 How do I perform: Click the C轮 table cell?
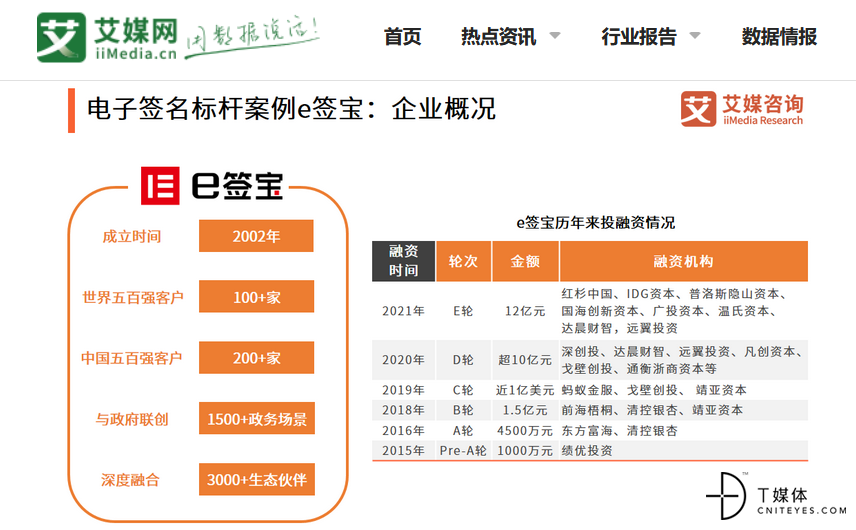tap(463, 390)
